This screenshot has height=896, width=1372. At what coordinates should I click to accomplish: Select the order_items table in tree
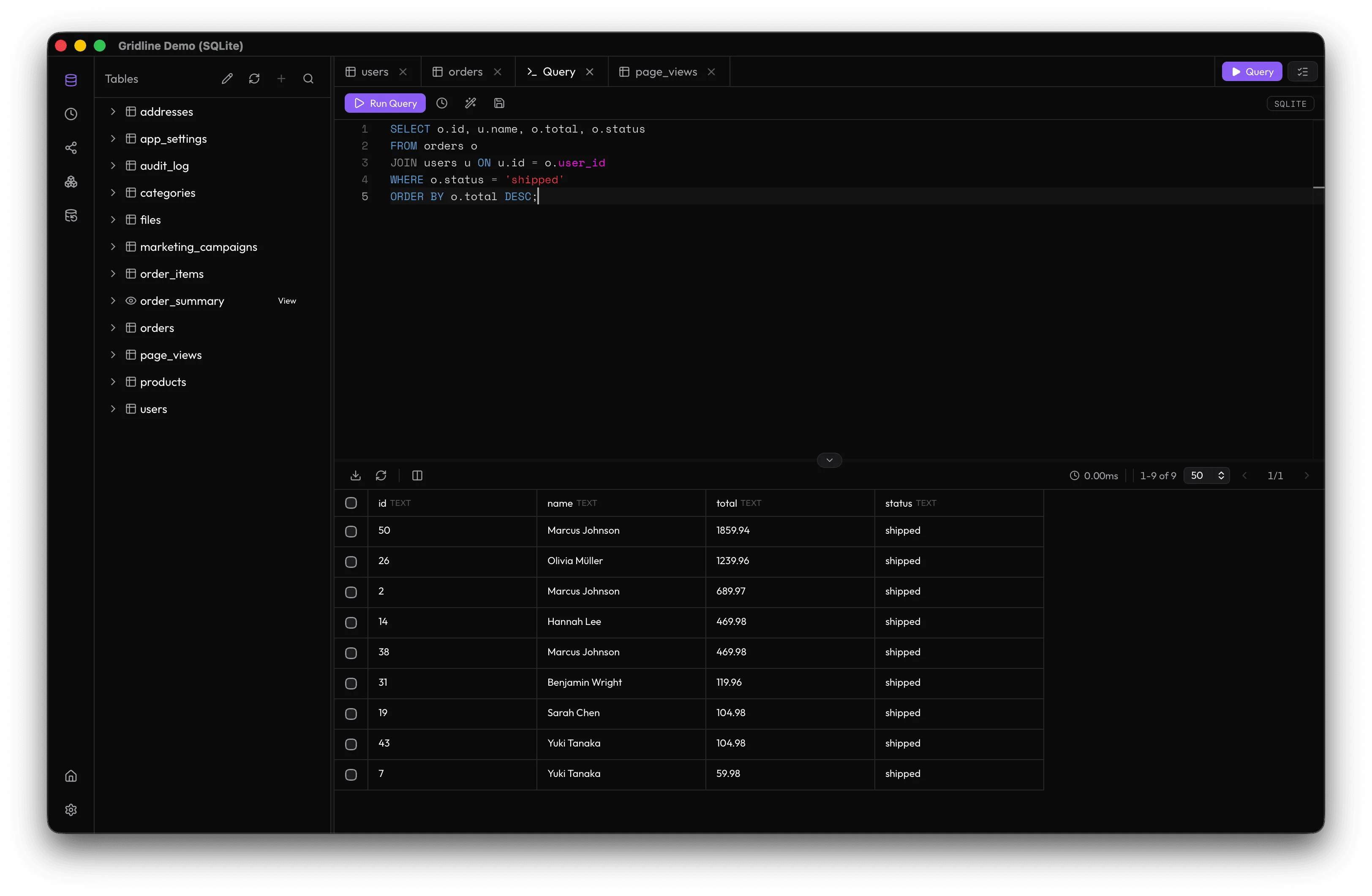point(172,274)
